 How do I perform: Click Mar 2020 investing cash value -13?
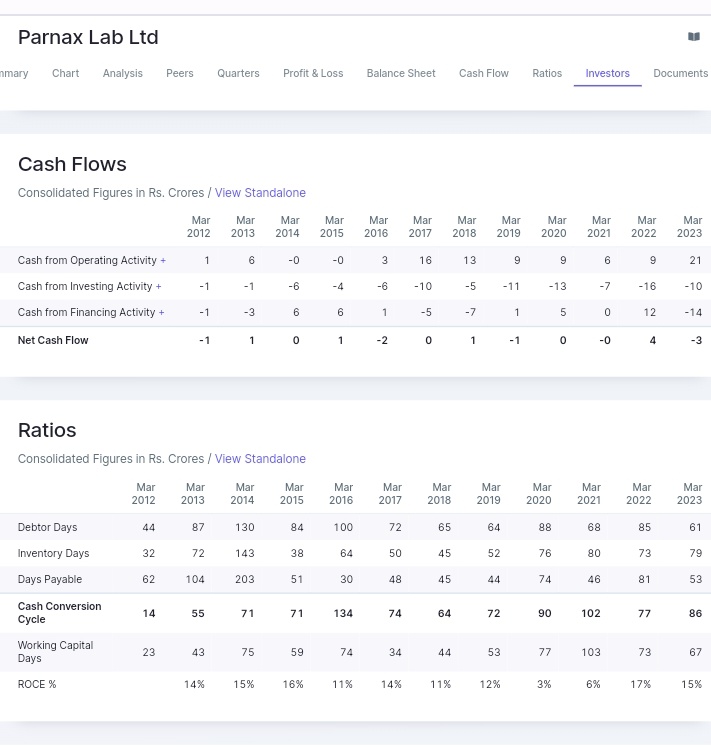[x=557, y=286]
